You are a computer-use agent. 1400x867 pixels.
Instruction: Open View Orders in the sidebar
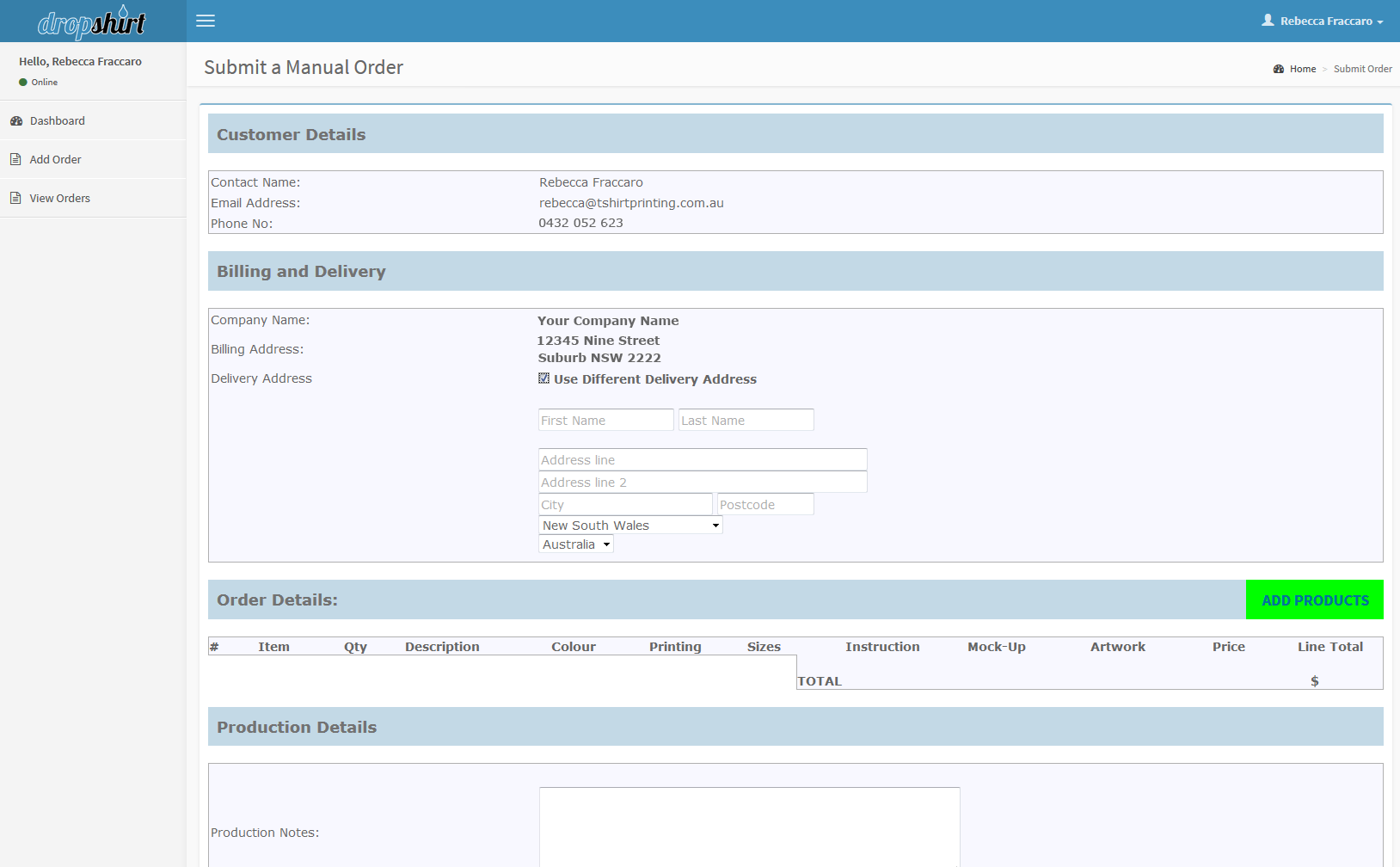pyautogui.click(x=93, y=198)
